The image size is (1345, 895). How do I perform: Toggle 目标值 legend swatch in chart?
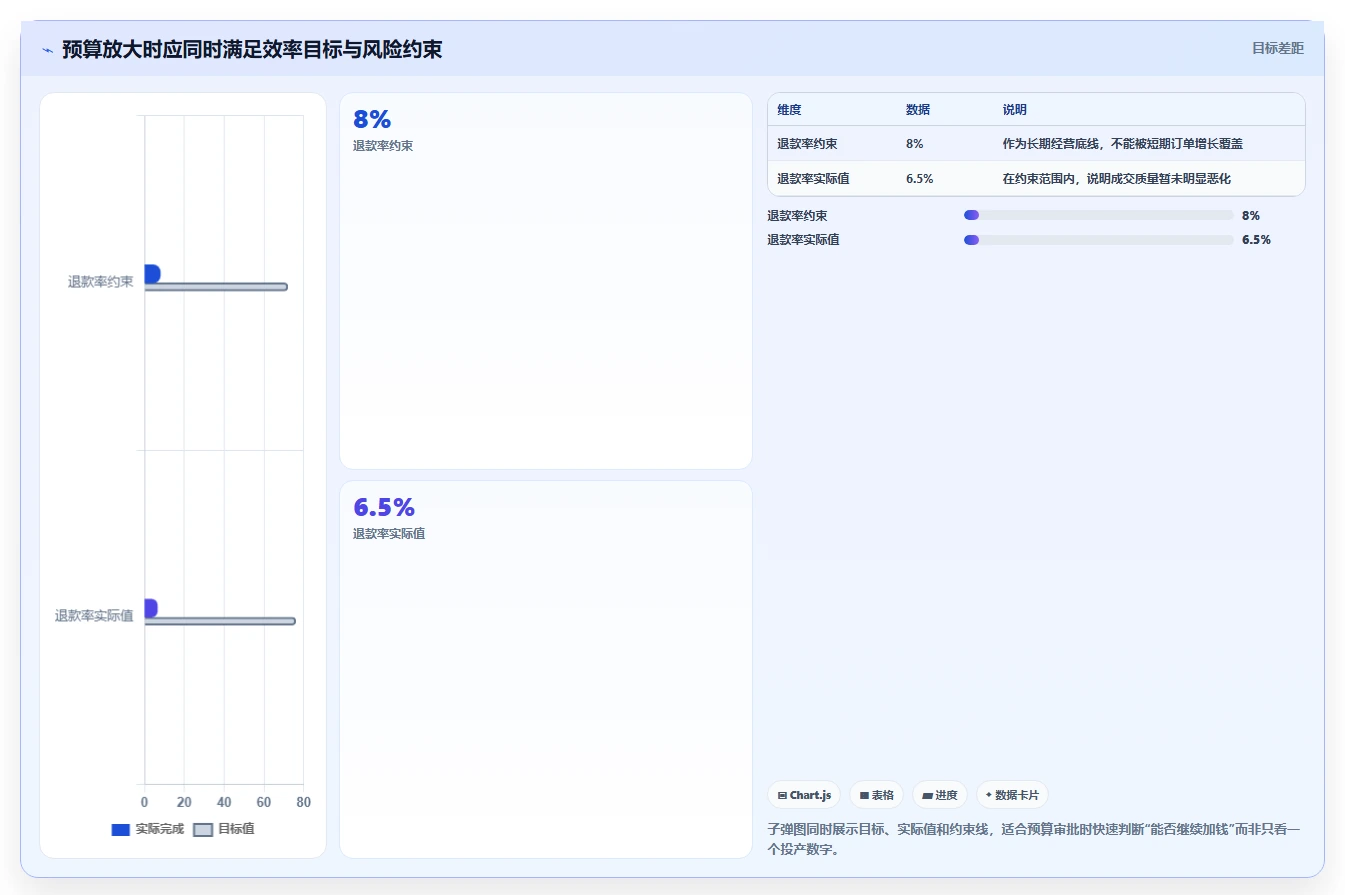coord(203,829)
